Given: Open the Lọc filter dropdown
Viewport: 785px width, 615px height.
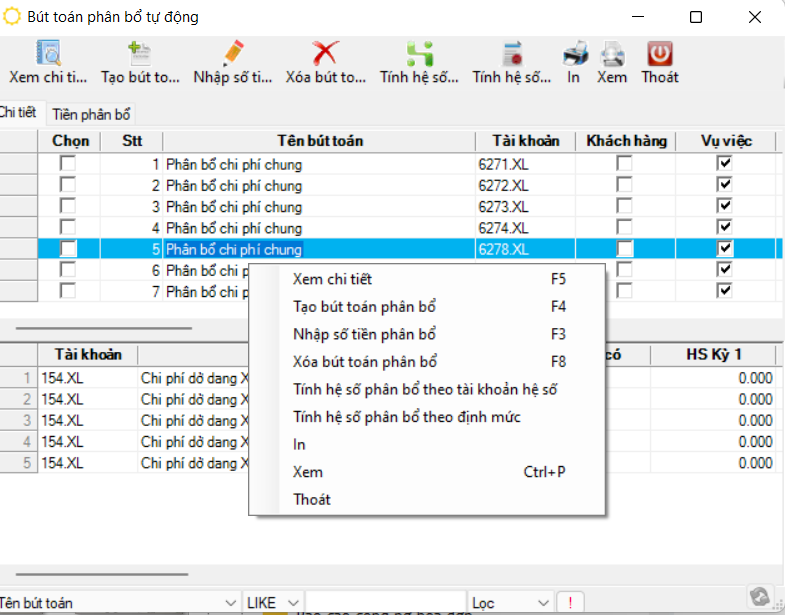Looking at the screenshot, I should click(x=544, y=603).
